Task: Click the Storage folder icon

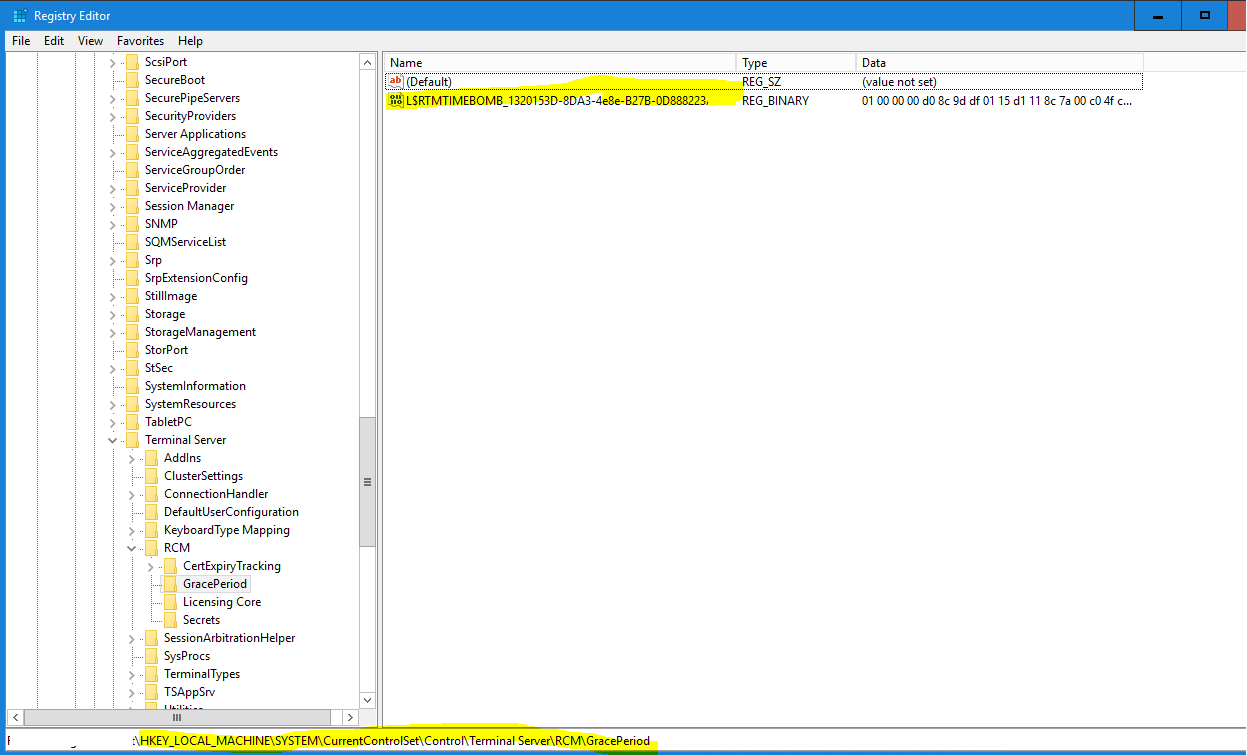Action: pos(132,314)
